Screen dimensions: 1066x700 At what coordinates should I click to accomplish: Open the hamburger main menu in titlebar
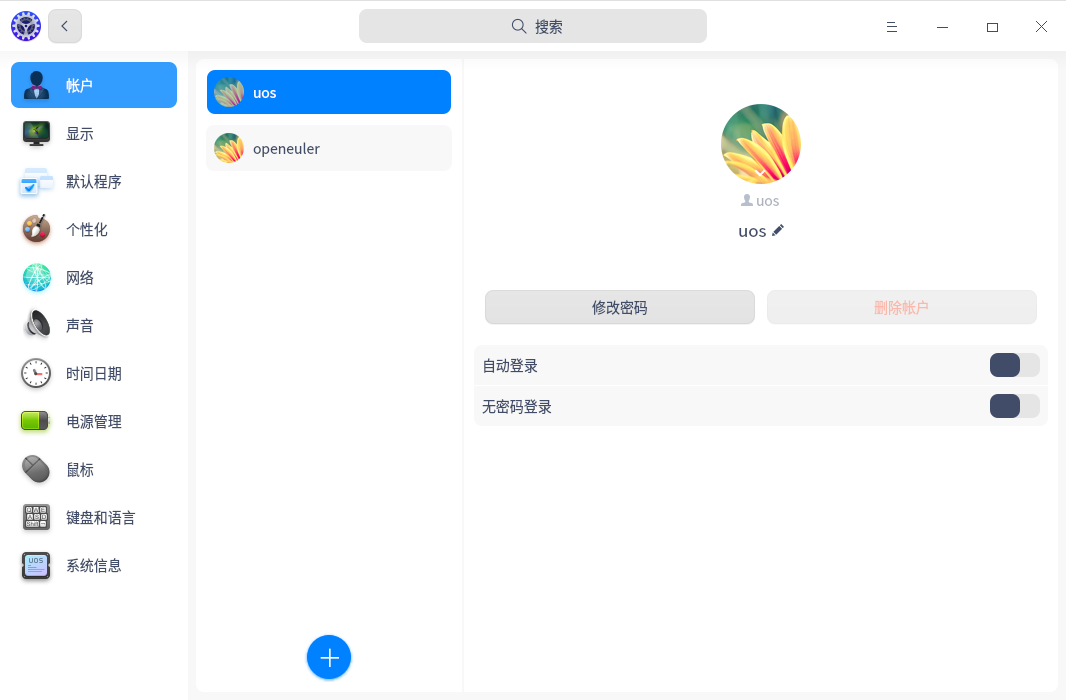coord(892,27)
